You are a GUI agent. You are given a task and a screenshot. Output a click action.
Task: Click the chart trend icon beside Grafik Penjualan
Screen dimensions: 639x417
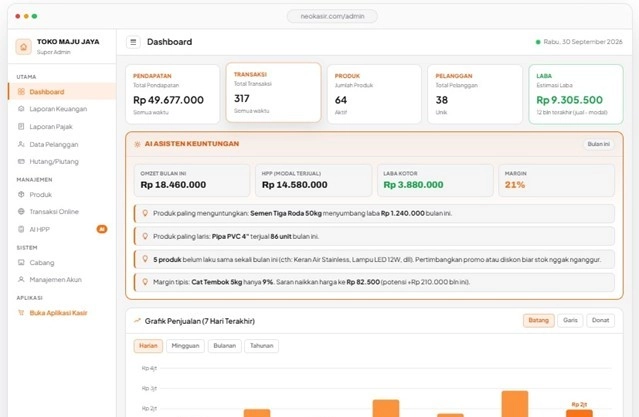137,321
